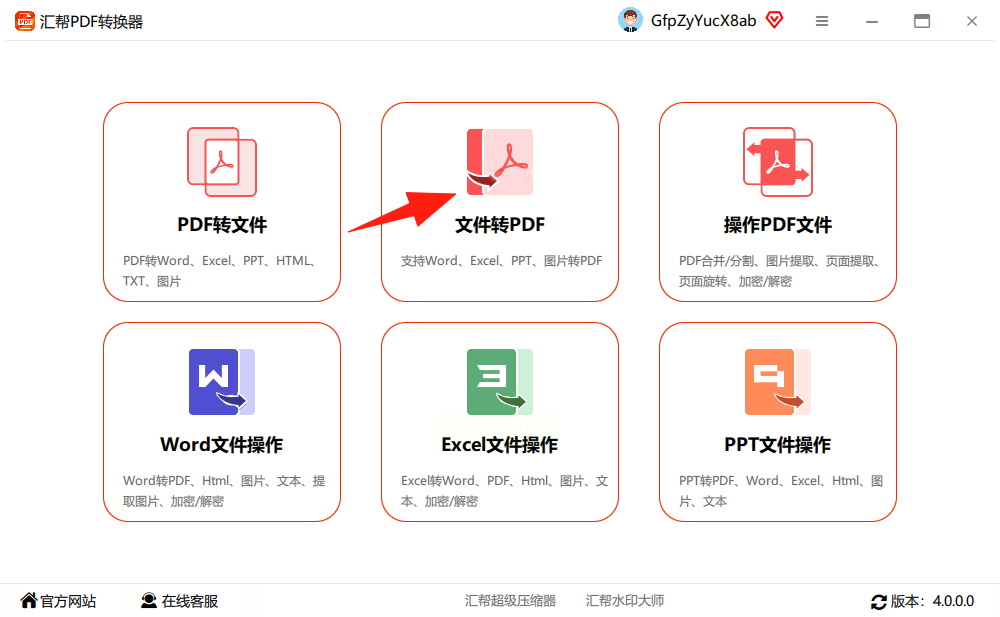This screenshot has height=617, width=1000.
Task: Open the PDF转文件 icon
Action: point(222,162)
